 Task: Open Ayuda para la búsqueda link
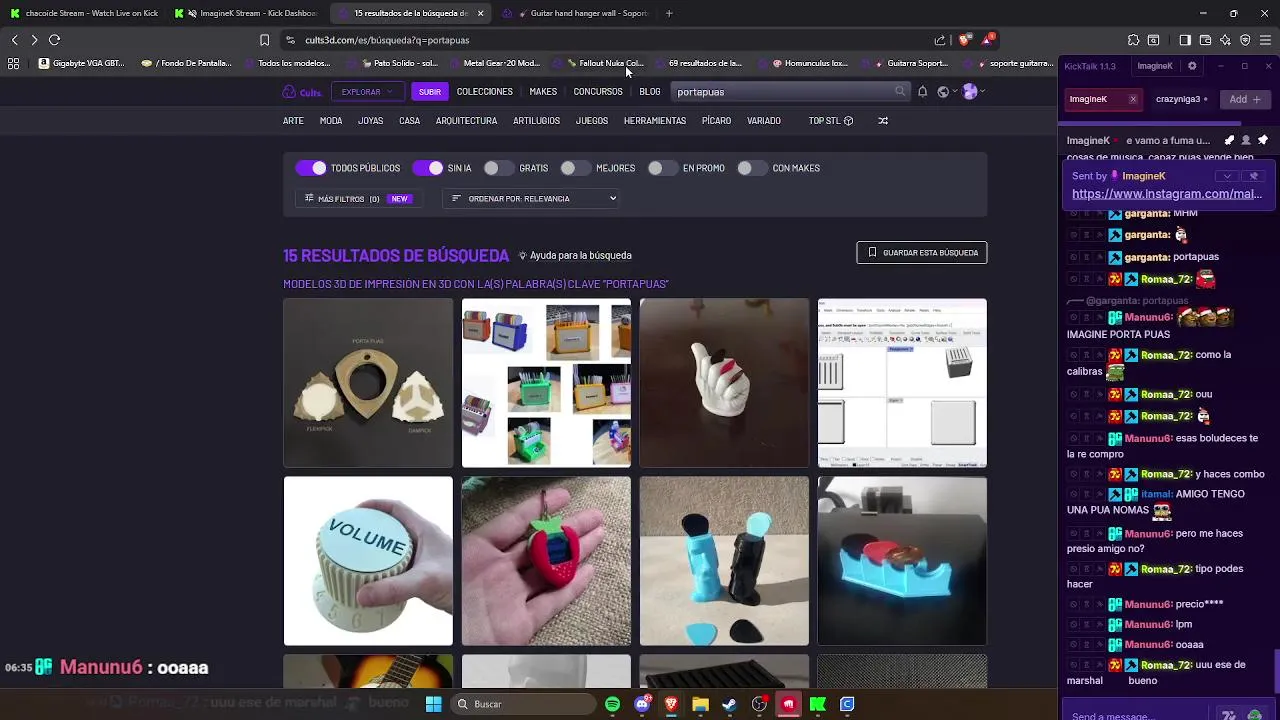[x=575, y=256]
